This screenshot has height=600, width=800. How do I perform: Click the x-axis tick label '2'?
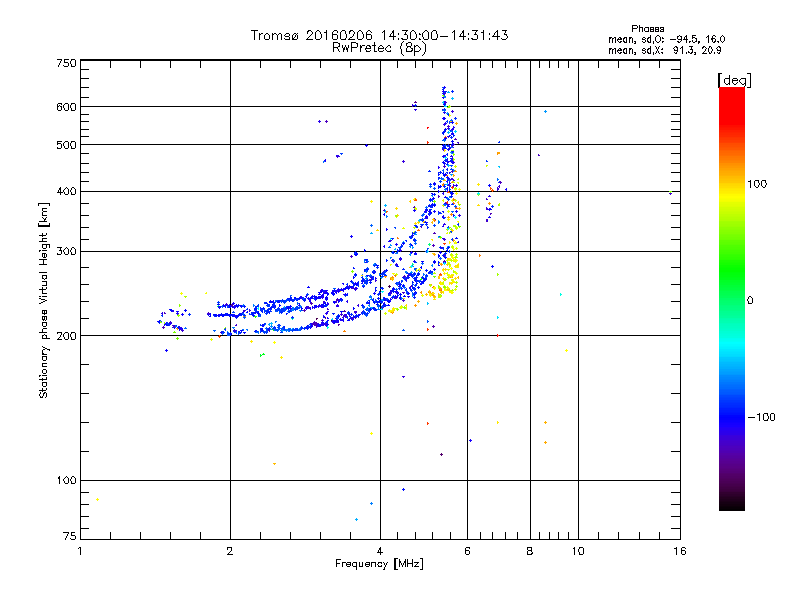coord(230,551)
